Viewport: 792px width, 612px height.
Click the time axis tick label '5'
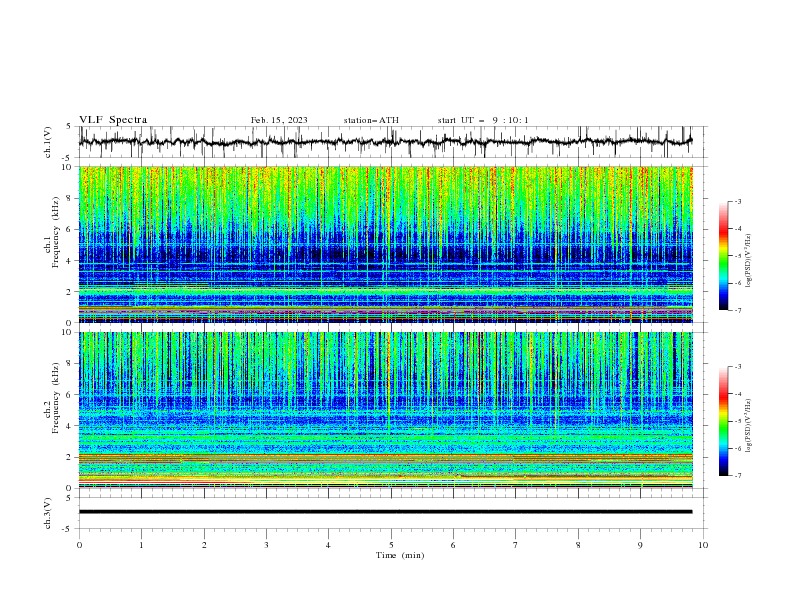click(391, 545)
